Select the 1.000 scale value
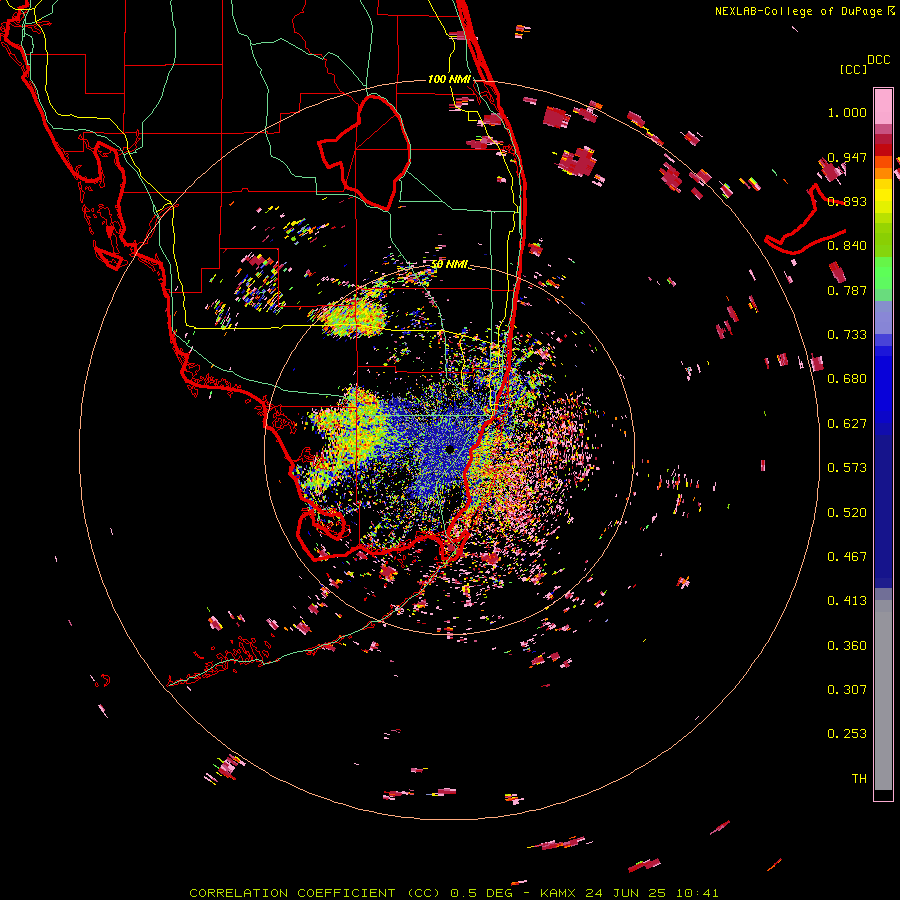This screenshot has width=900, height=900. tap(847, 112)
